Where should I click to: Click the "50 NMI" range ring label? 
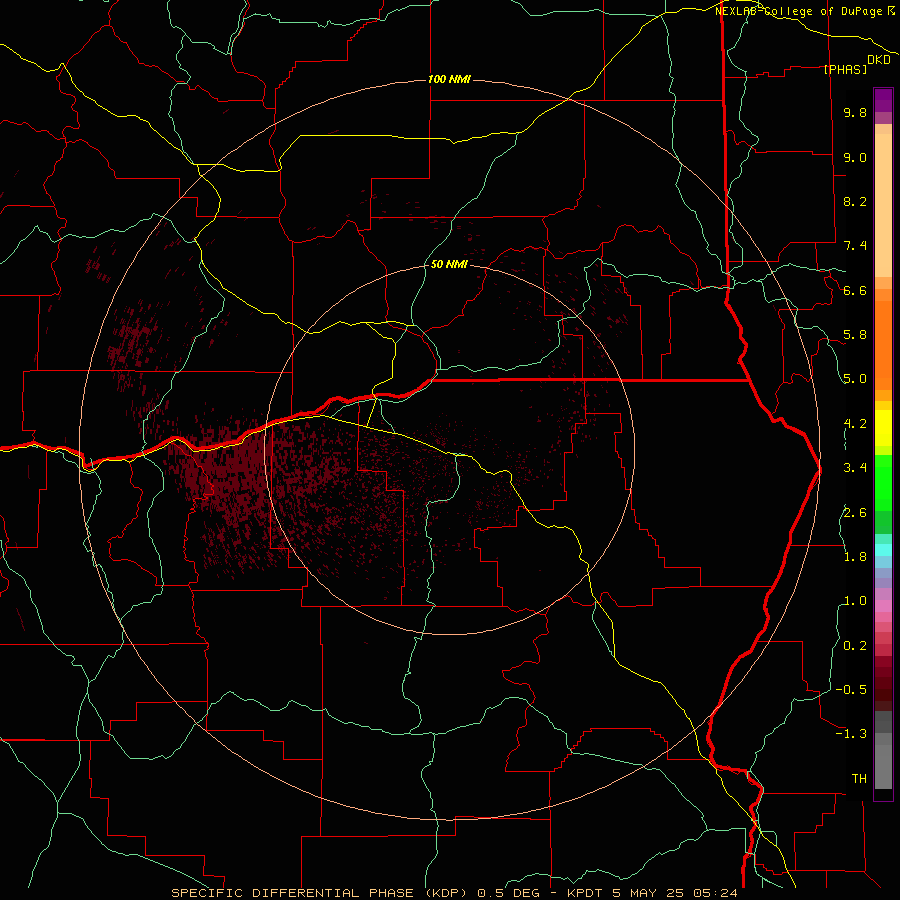(x=449, y=264)
